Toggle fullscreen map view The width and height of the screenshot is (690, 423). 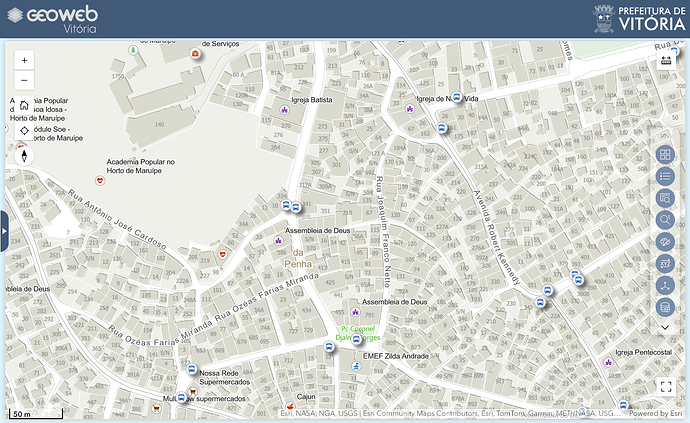pos(667,387)
